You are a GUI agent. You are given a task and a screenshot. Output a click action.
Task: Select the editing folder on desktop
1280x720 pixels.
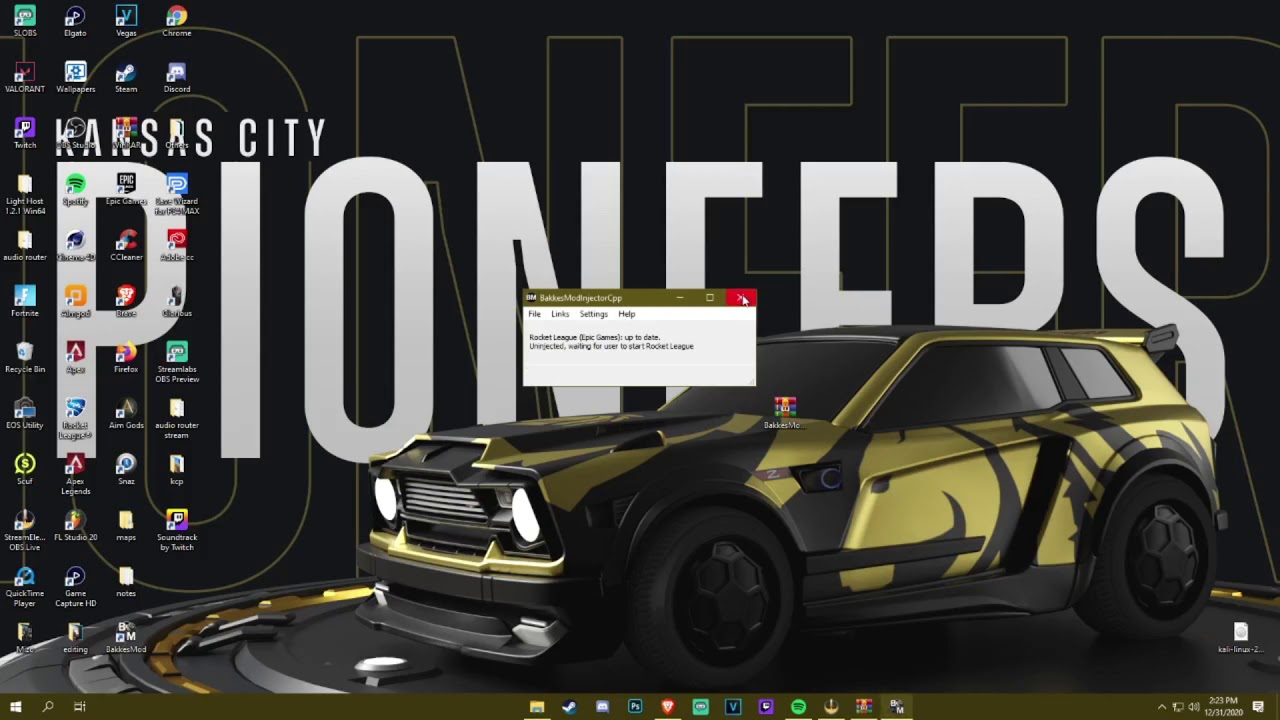(x=75, y=637)
